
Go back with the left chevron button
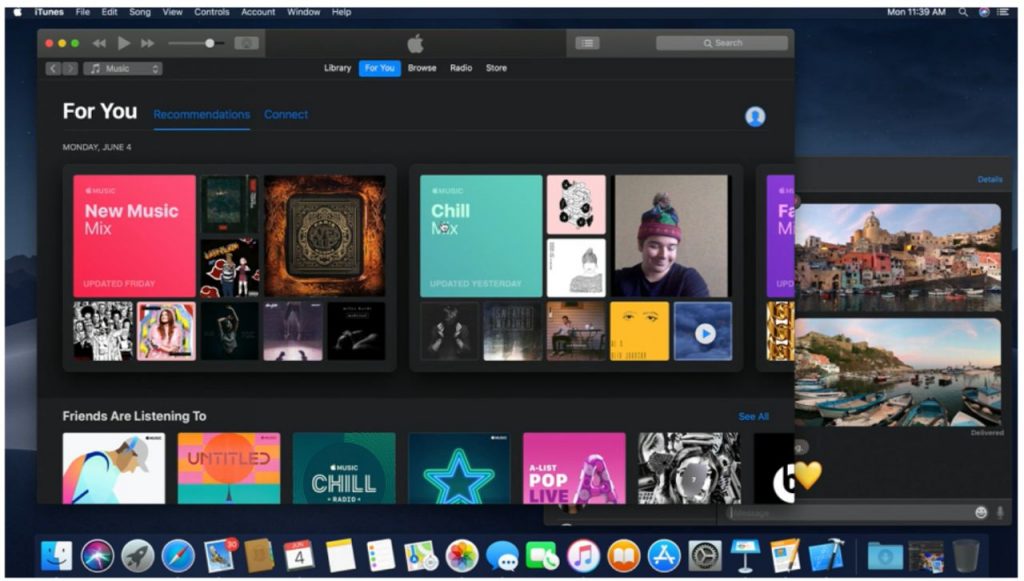53,69
